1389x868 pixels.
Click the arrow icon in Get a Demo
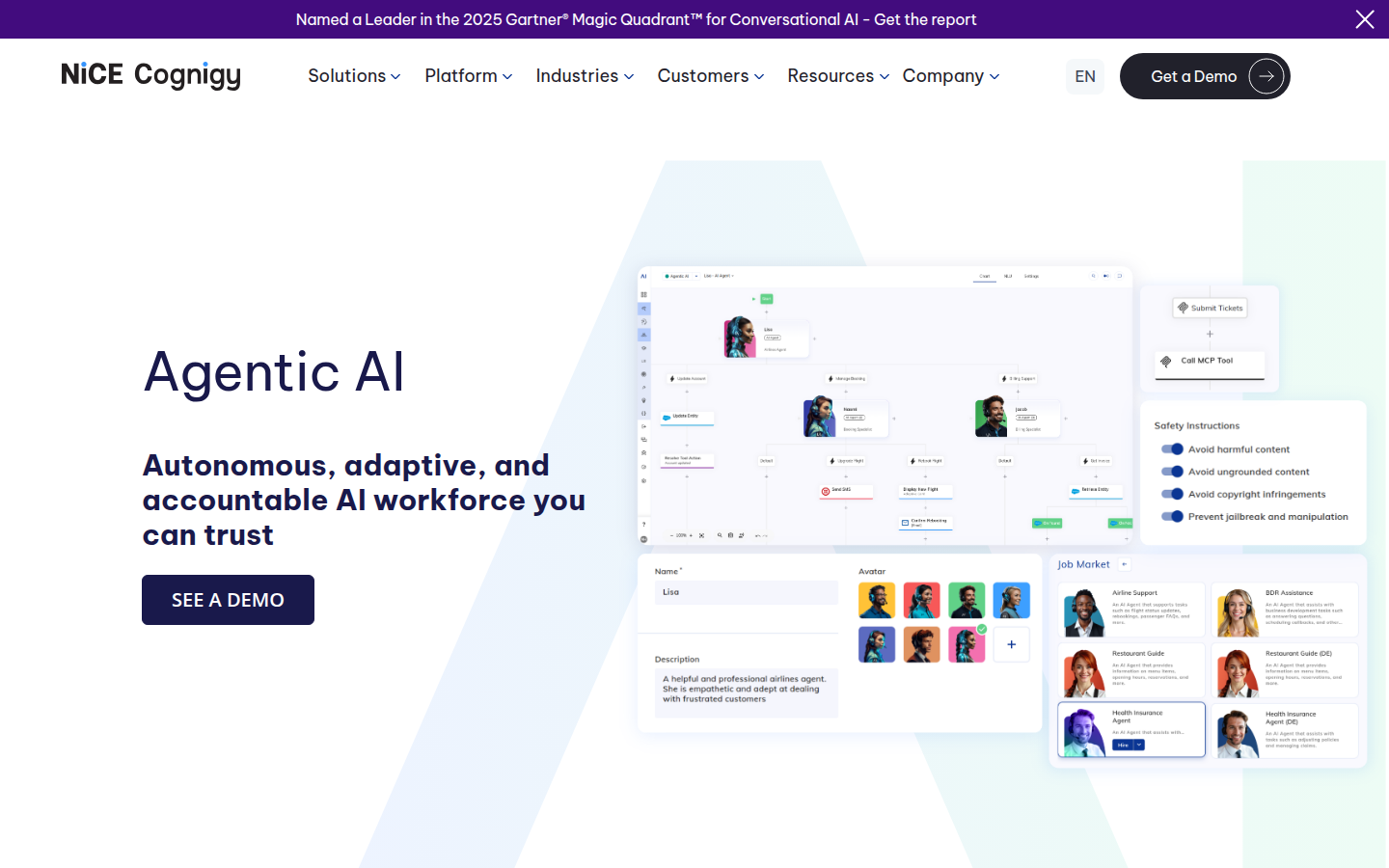tap(1266, 76)
